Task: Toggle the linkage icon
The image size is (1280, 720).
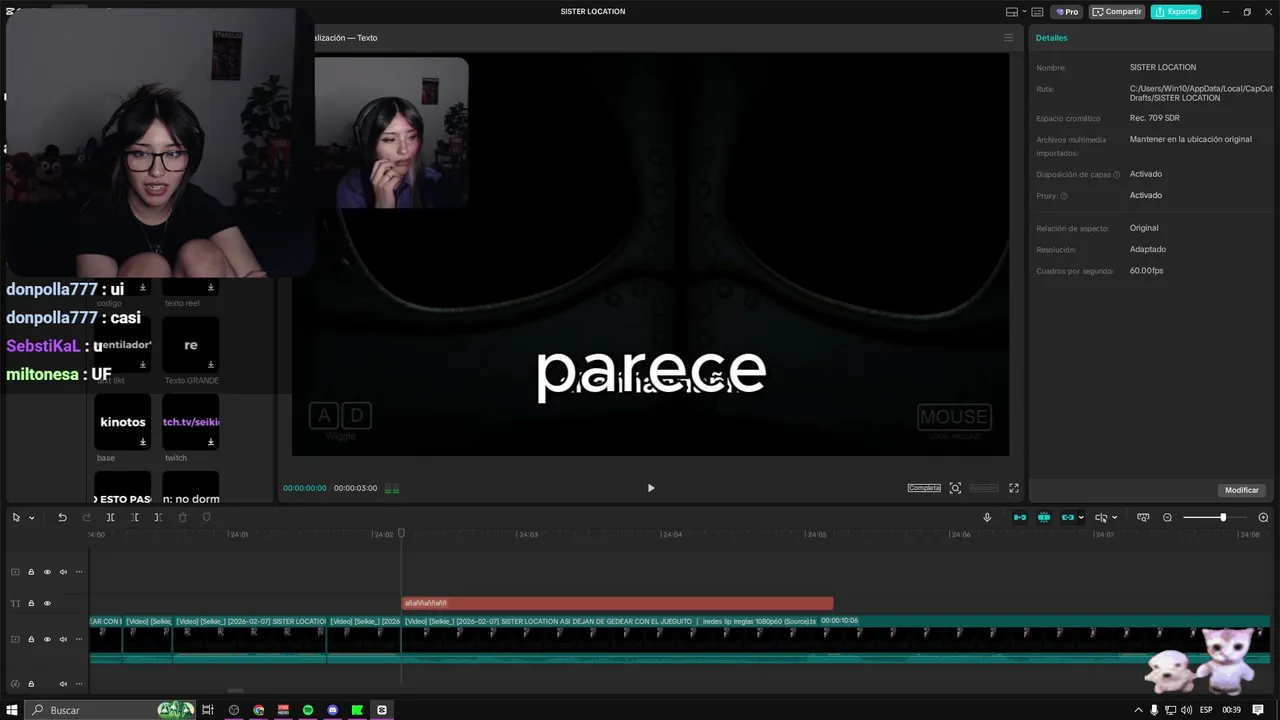Action: pos(1067,518)
